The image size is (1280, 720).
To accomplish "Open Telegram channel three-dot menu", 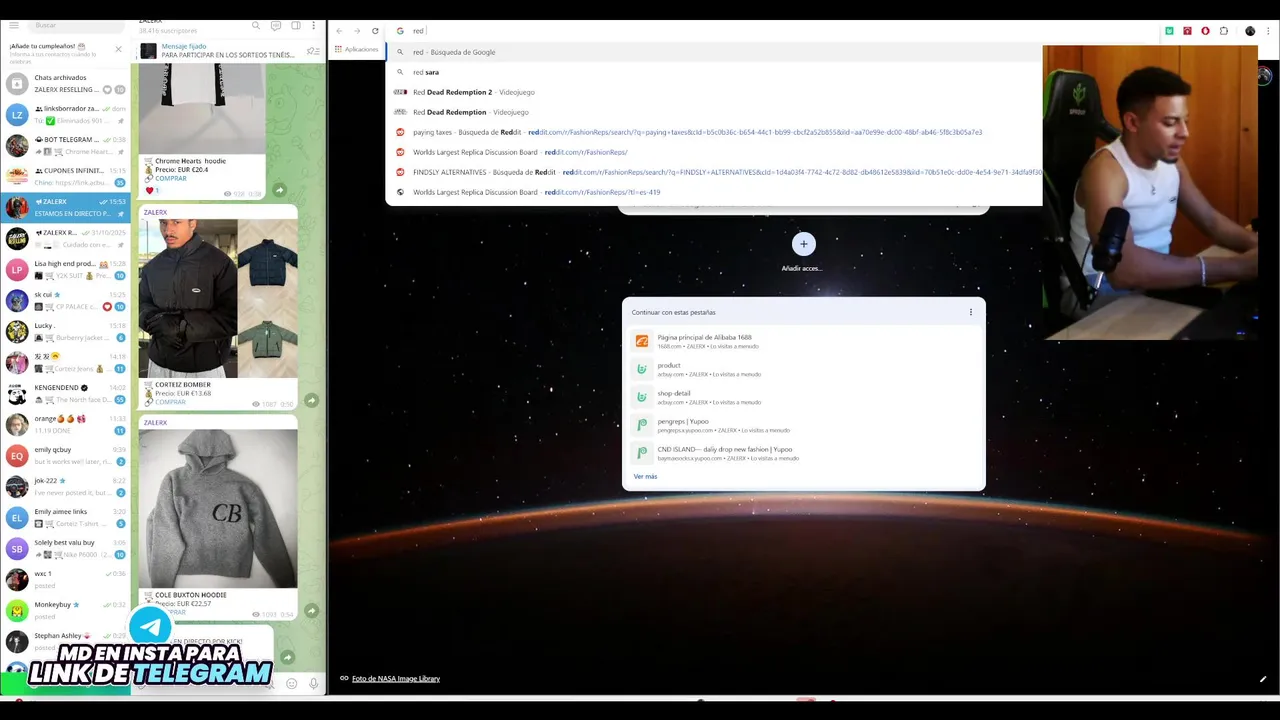I will coord(314,25).
